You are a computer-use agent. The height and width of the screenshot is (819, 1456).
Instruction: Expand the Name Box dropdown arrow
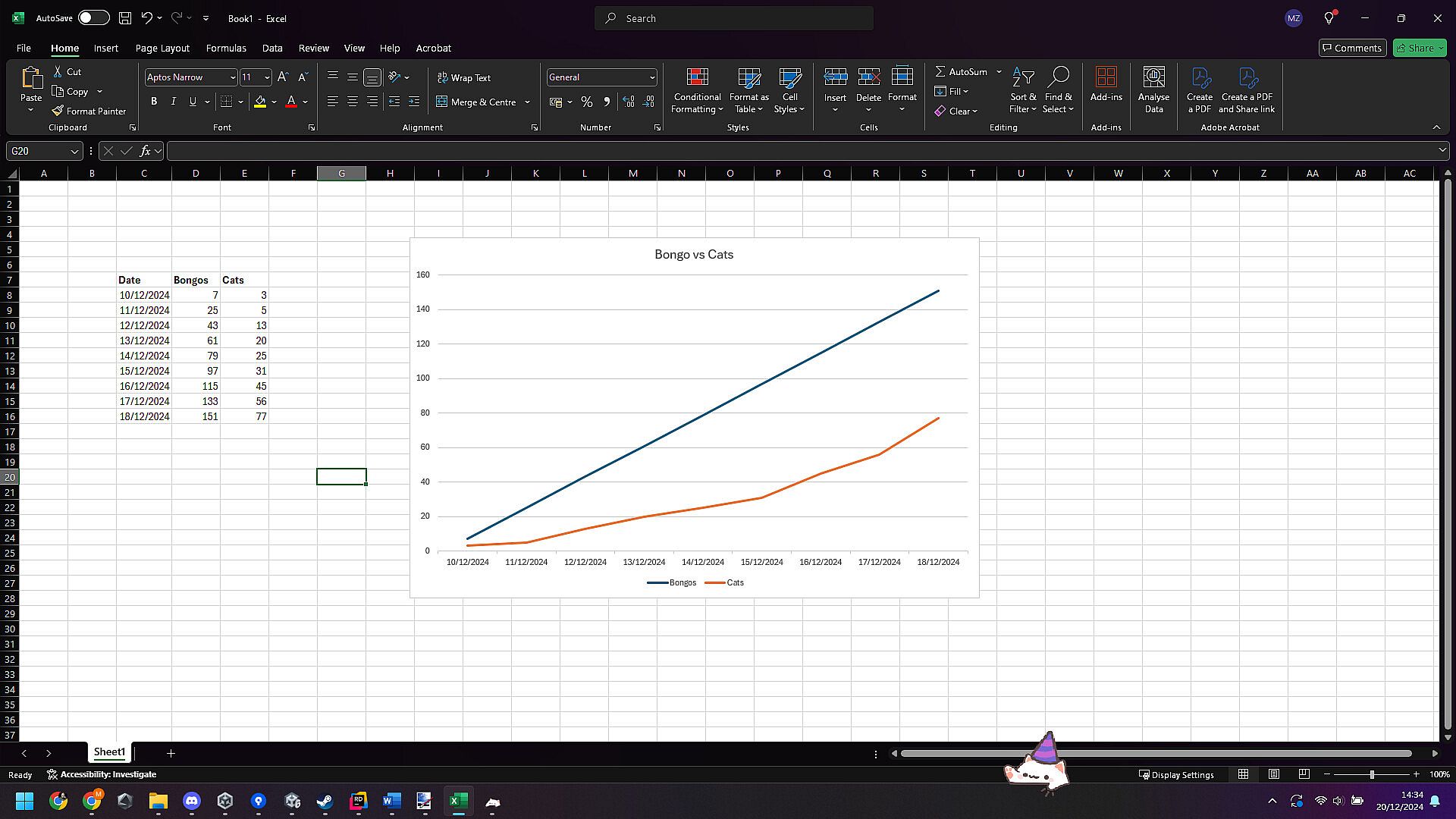point(74,151)
